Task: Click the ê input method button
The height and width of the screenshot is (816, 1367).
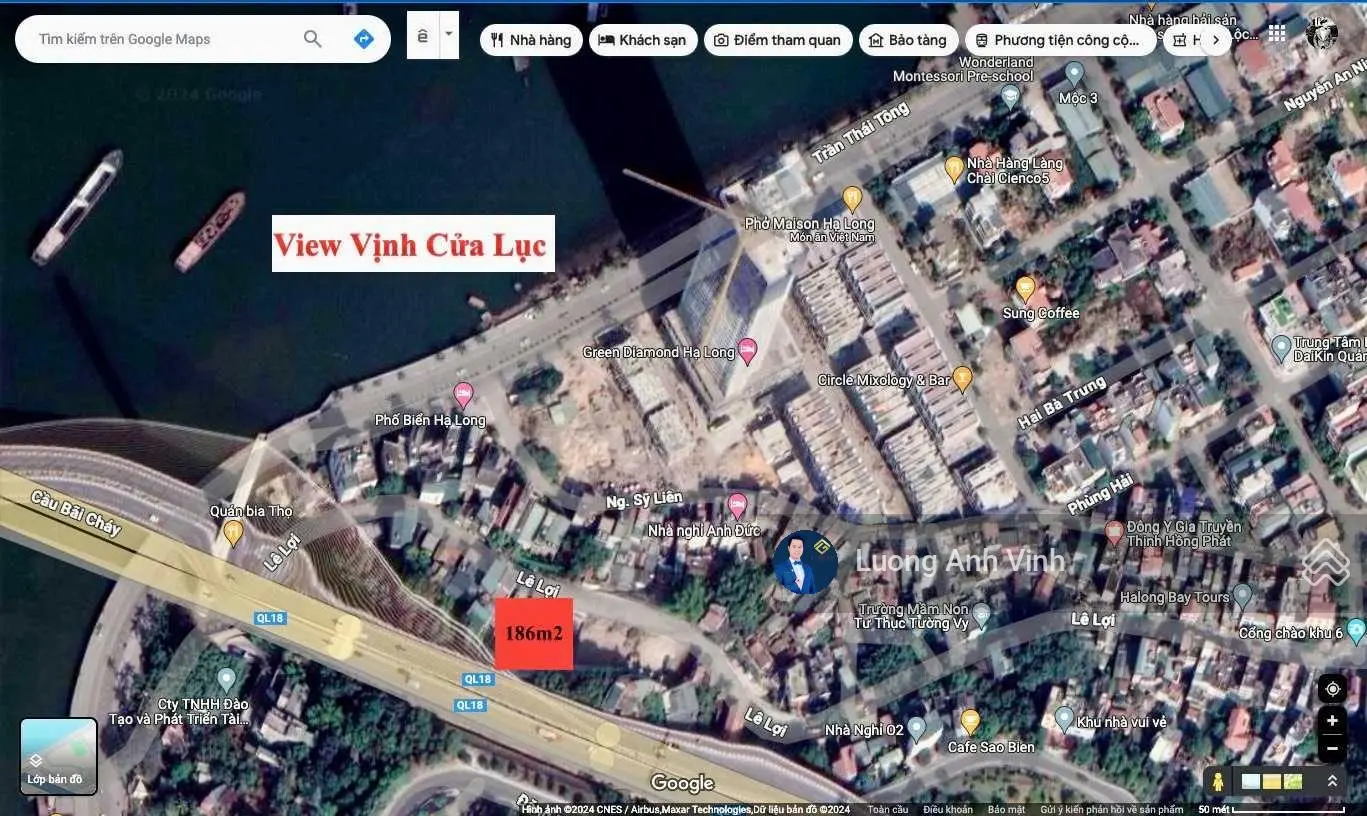Action: 423,35
